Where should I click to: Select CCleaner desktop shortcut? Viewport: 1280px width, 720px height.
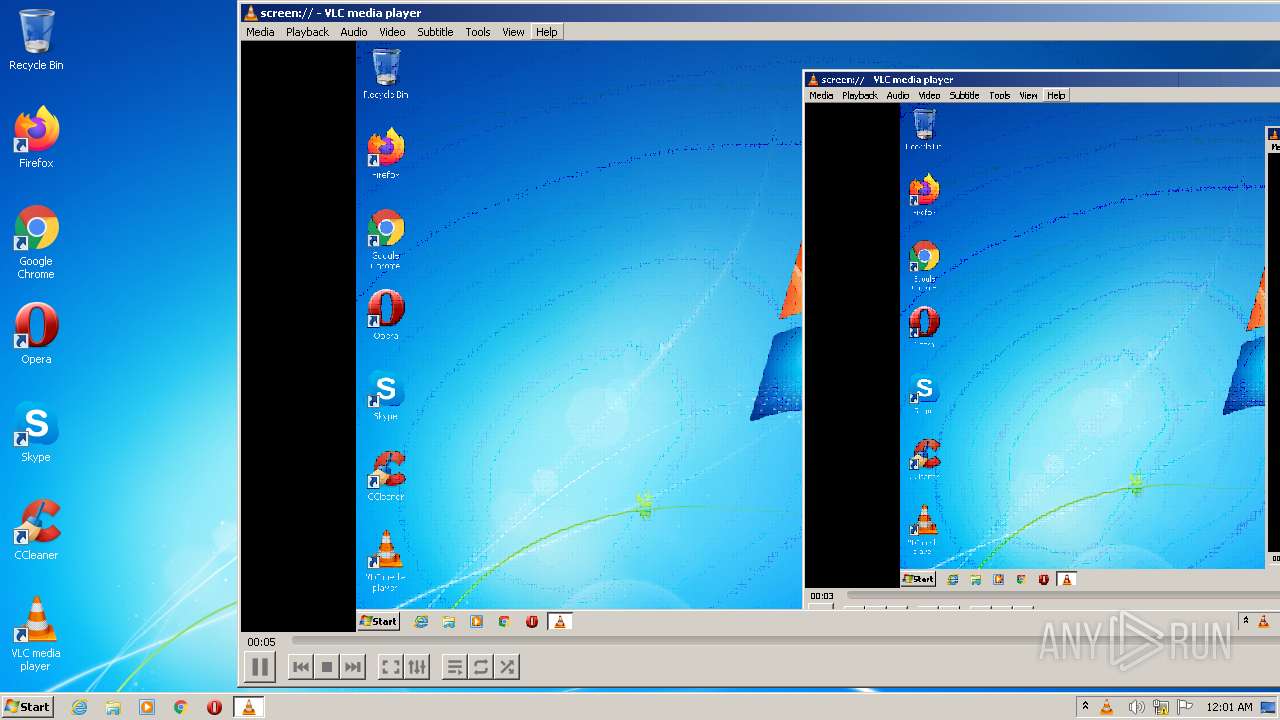[36, 530]
